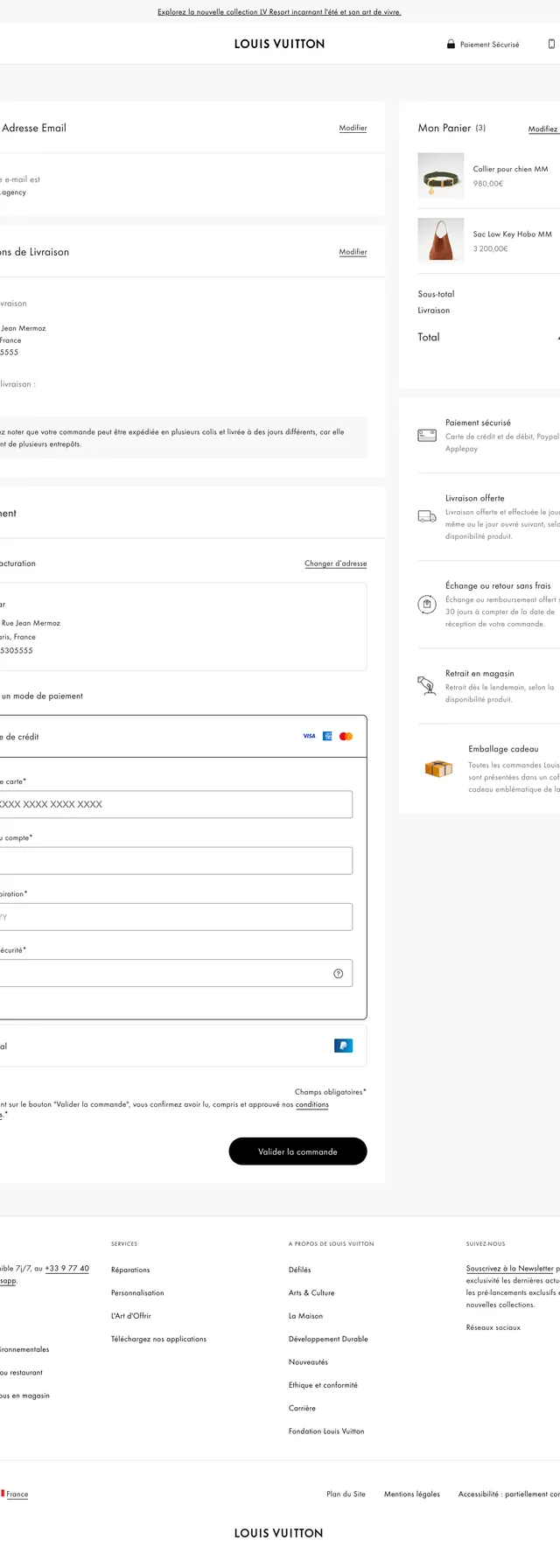Click the Retrait en magasin icon
Viewport: 560px width, 1568px height.
(x=427, y=685)
